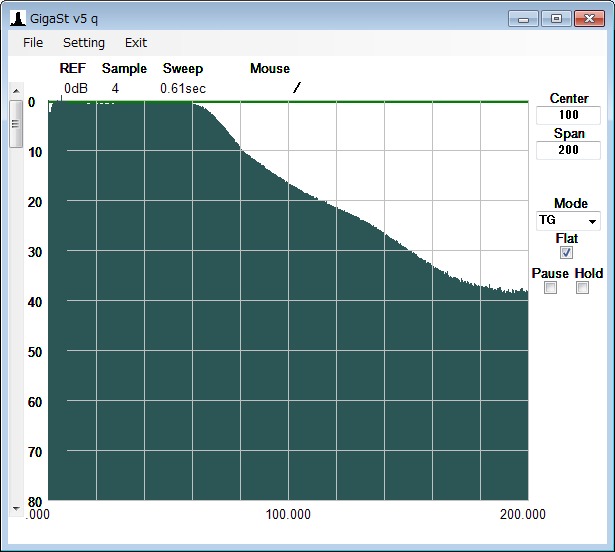Toggle the Flat checkbox
The height and width of the screenshot is (552, 615).
click(566, 253)
